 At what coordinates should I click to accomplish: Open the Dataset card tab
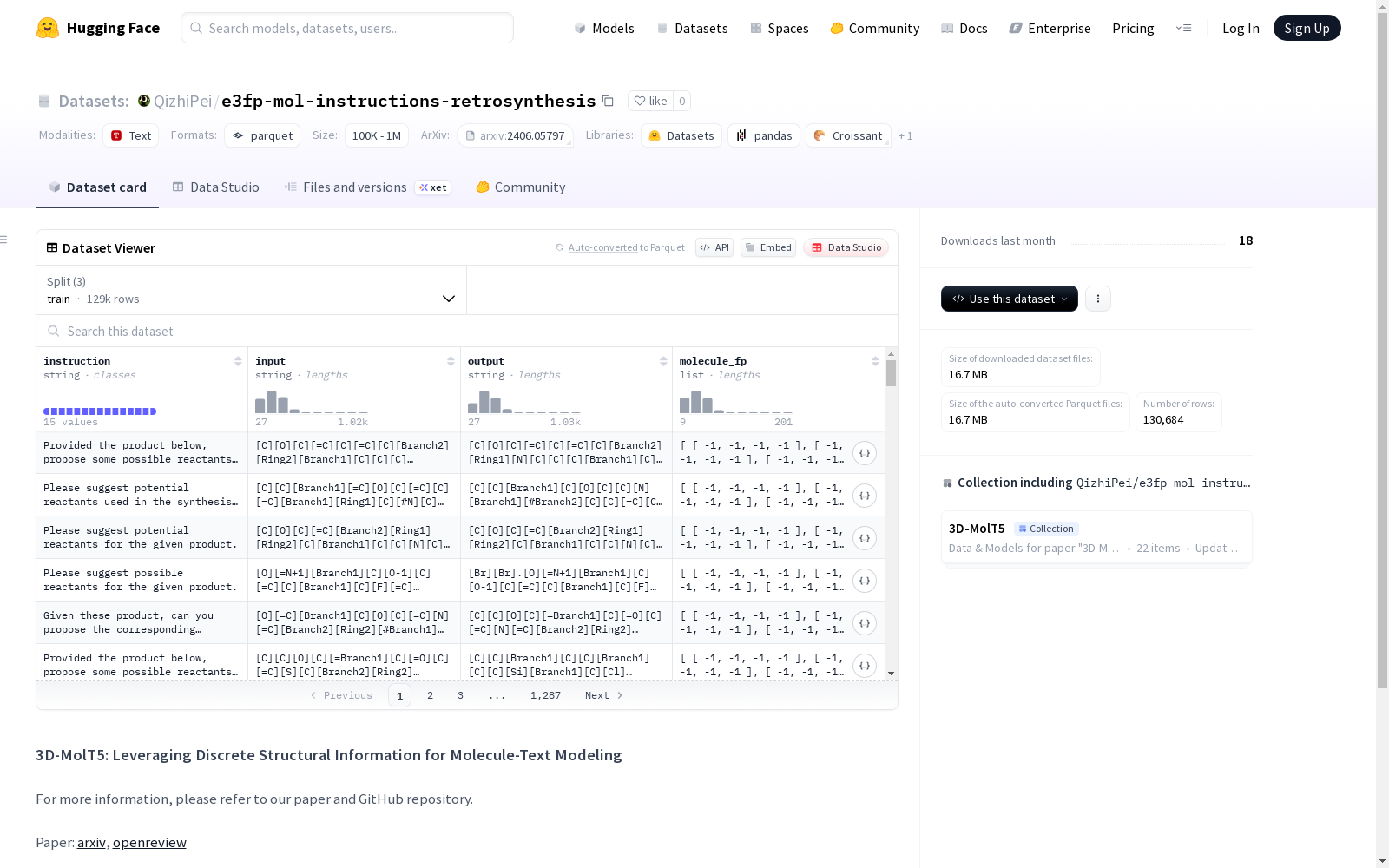97,187
